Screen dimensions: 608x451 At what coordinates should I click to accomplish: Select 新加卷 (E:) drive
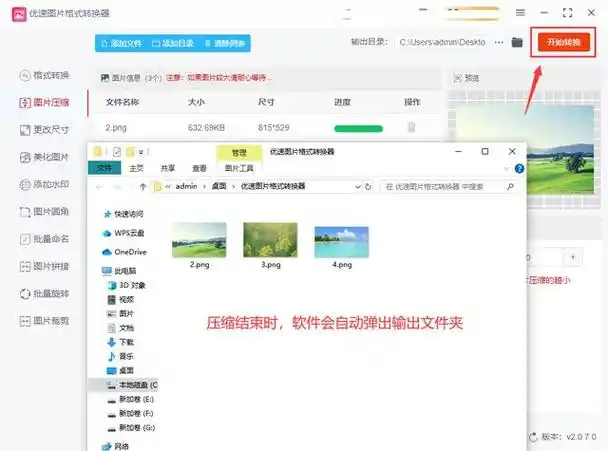click(x=131, y=399)
